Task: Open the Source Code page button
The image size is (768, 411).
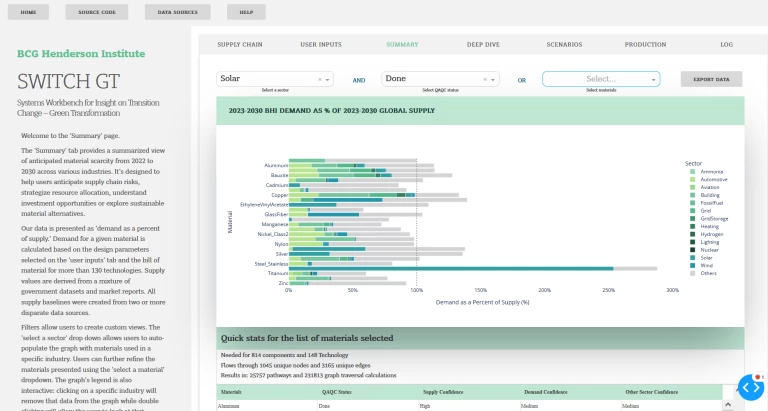Action: coord(97,13)
